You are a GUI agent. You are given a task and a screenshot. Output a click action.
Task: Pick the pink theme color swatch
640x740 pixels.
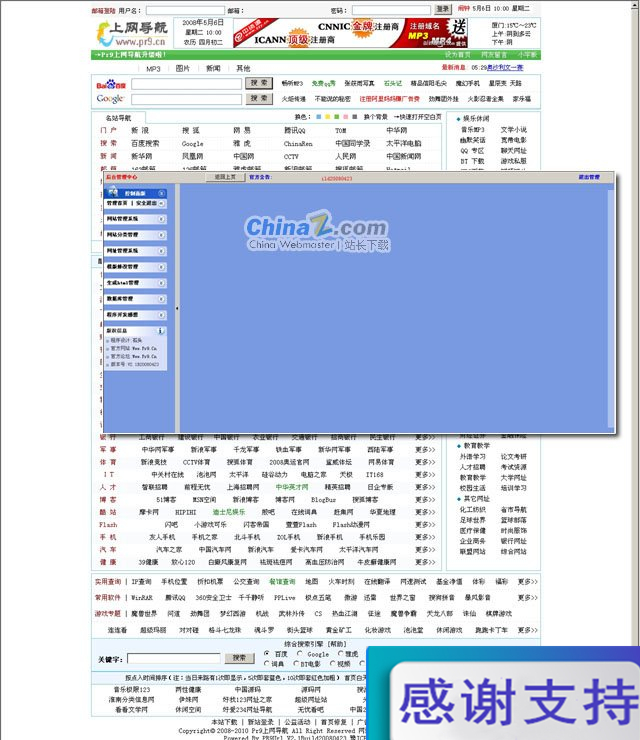(x=345, y=117)
